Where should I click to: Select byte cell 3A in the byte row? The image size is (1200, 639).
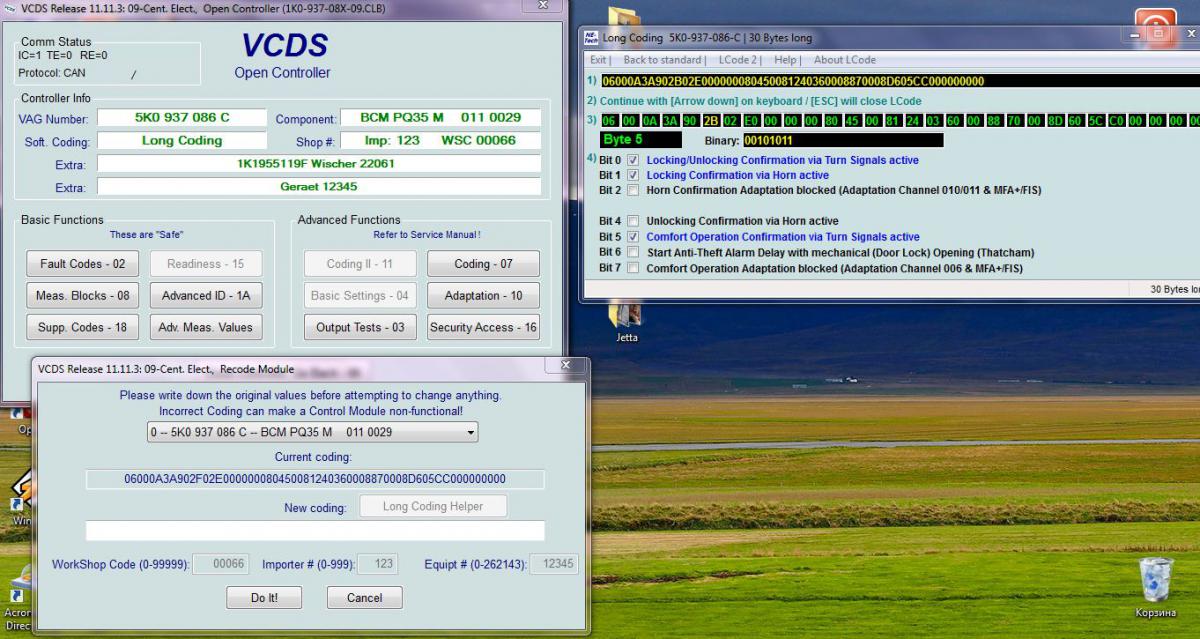(670, 121)
